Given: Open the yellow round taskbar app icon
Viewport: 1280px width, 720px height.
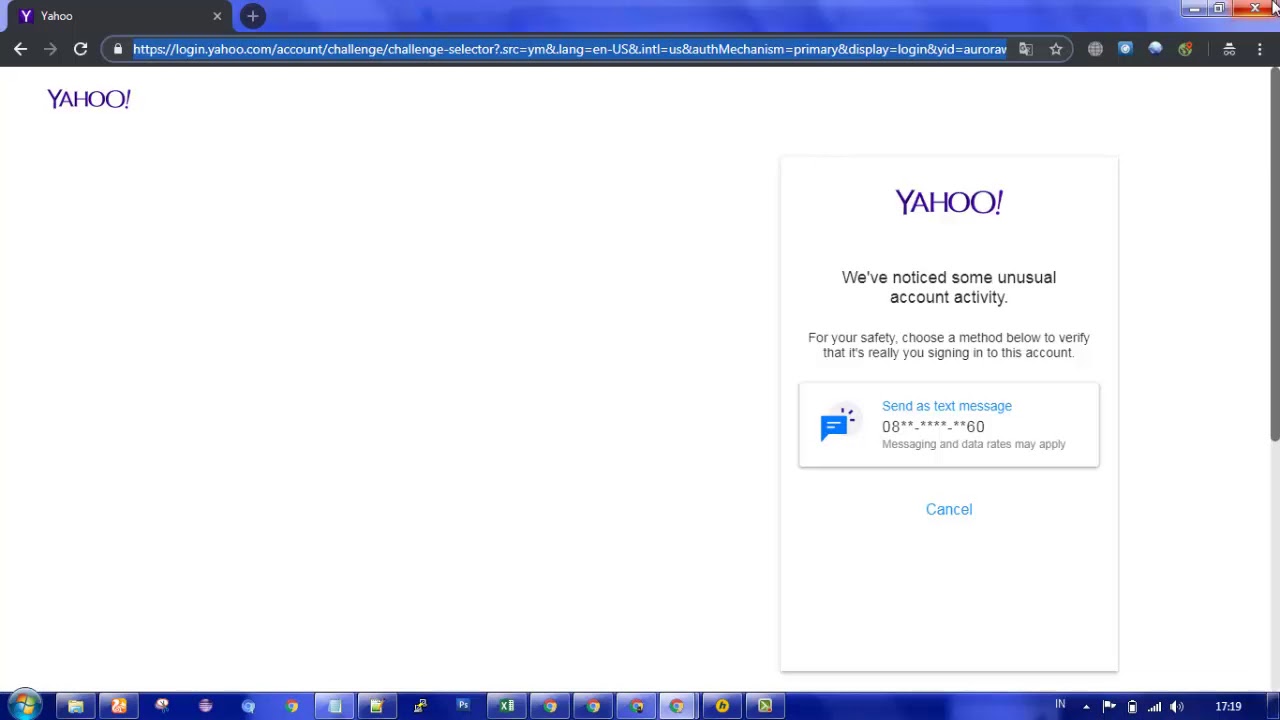Looking at the screenshot, I should coord(722,706).
